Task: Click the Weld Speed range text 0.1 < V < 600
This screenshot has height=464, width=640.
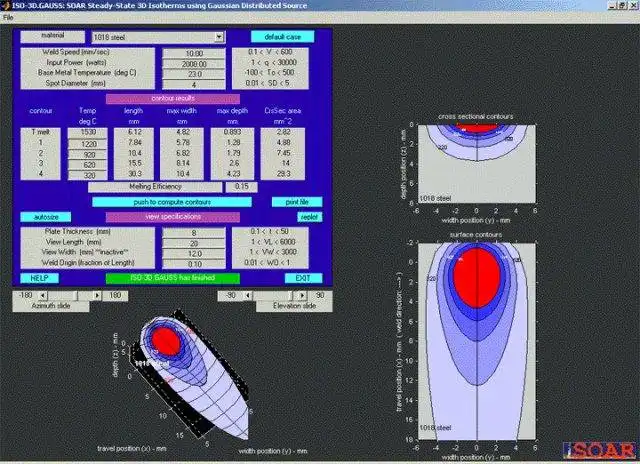Action: [270, 52]
